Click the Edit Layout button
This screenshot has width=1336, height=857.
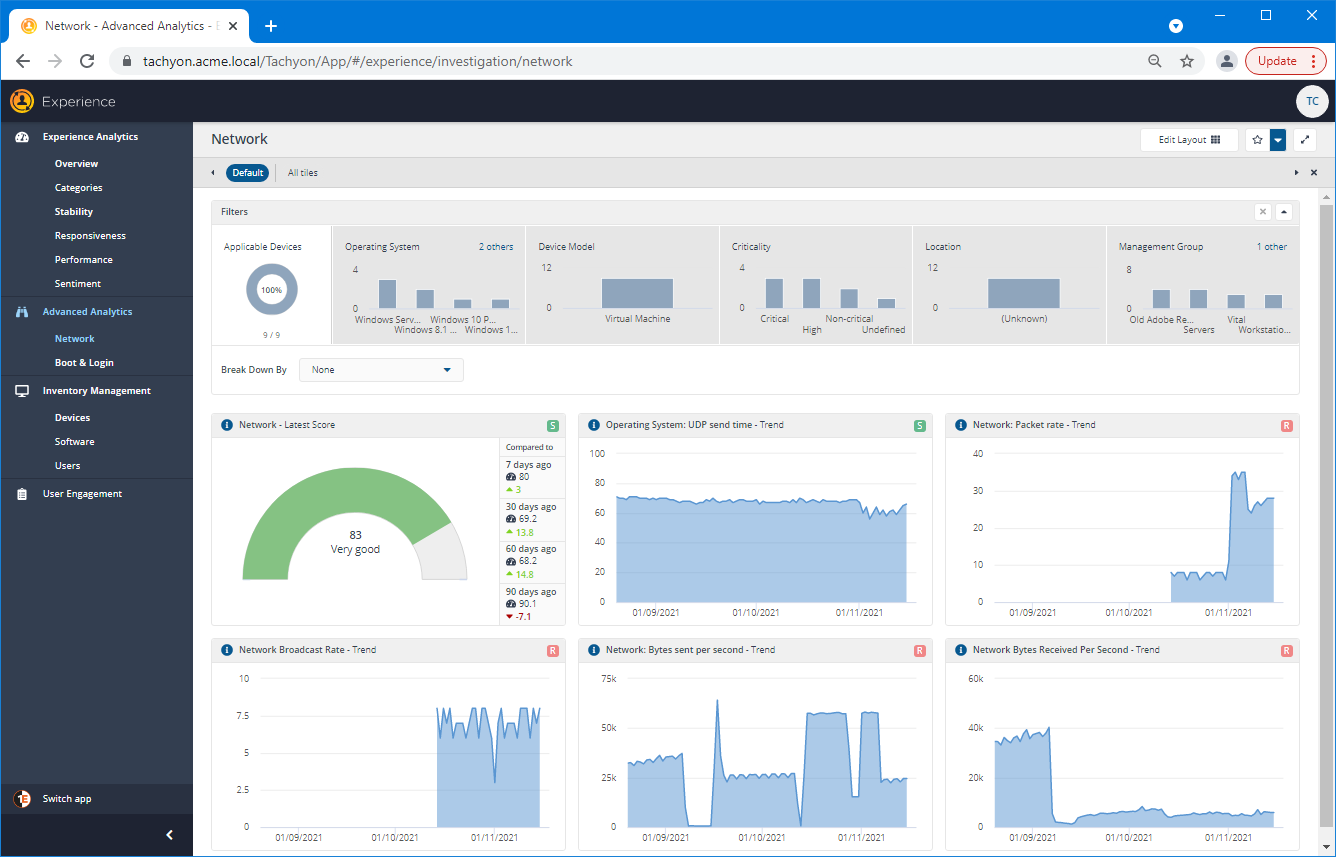pos(1189,140)
